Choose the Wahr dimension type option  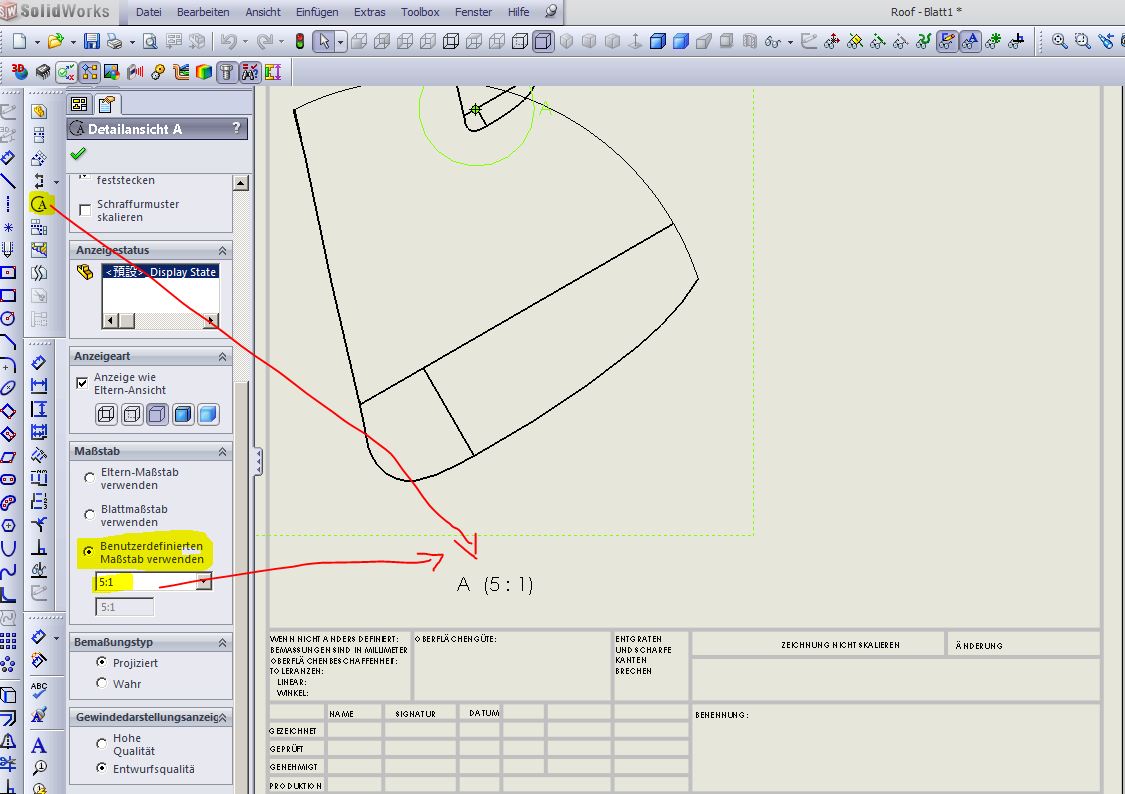102,683
